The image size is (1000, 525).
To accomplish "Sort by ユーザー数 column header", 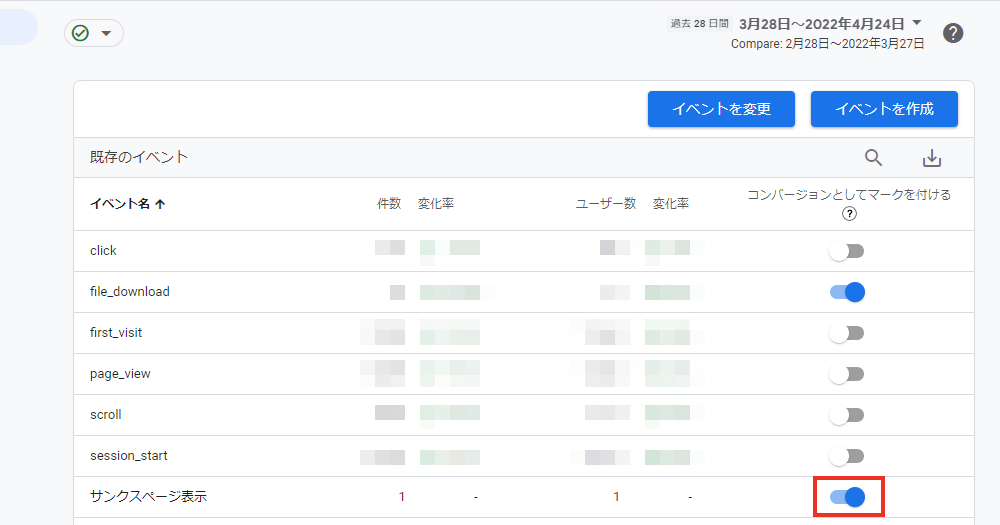I will click(605, 204).
